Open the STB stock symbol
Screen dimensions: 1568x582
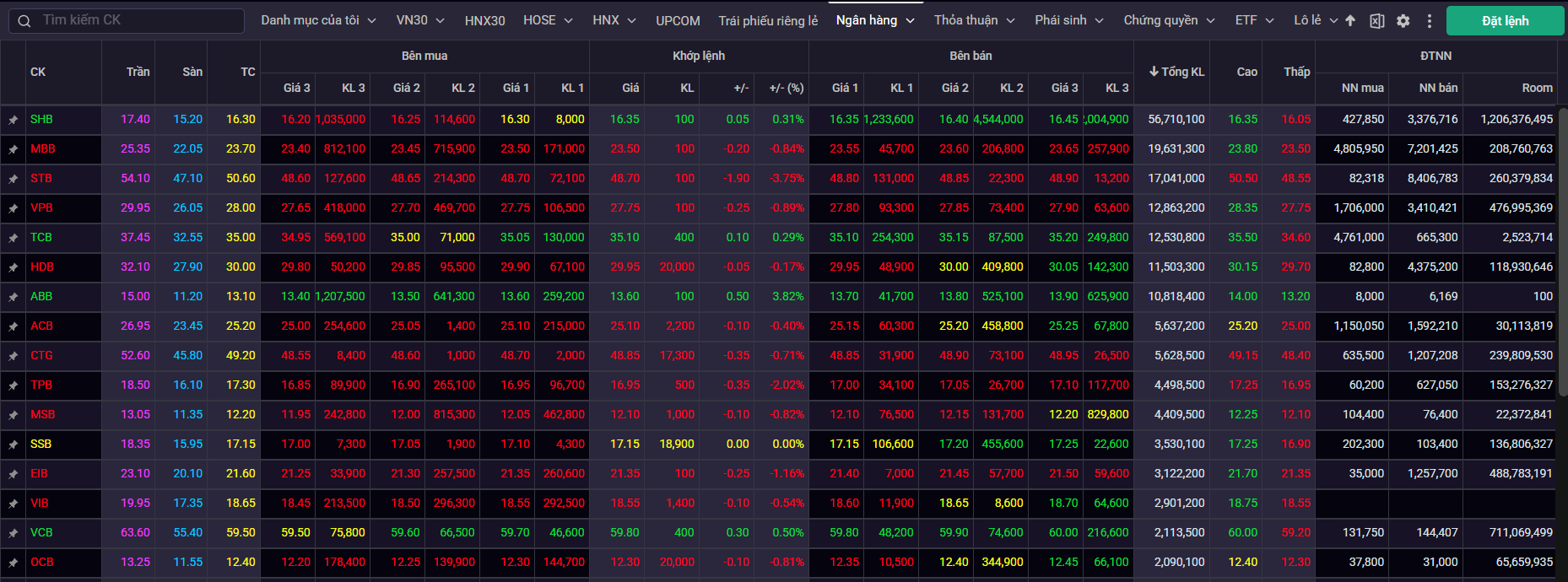[x=41, y=178]
